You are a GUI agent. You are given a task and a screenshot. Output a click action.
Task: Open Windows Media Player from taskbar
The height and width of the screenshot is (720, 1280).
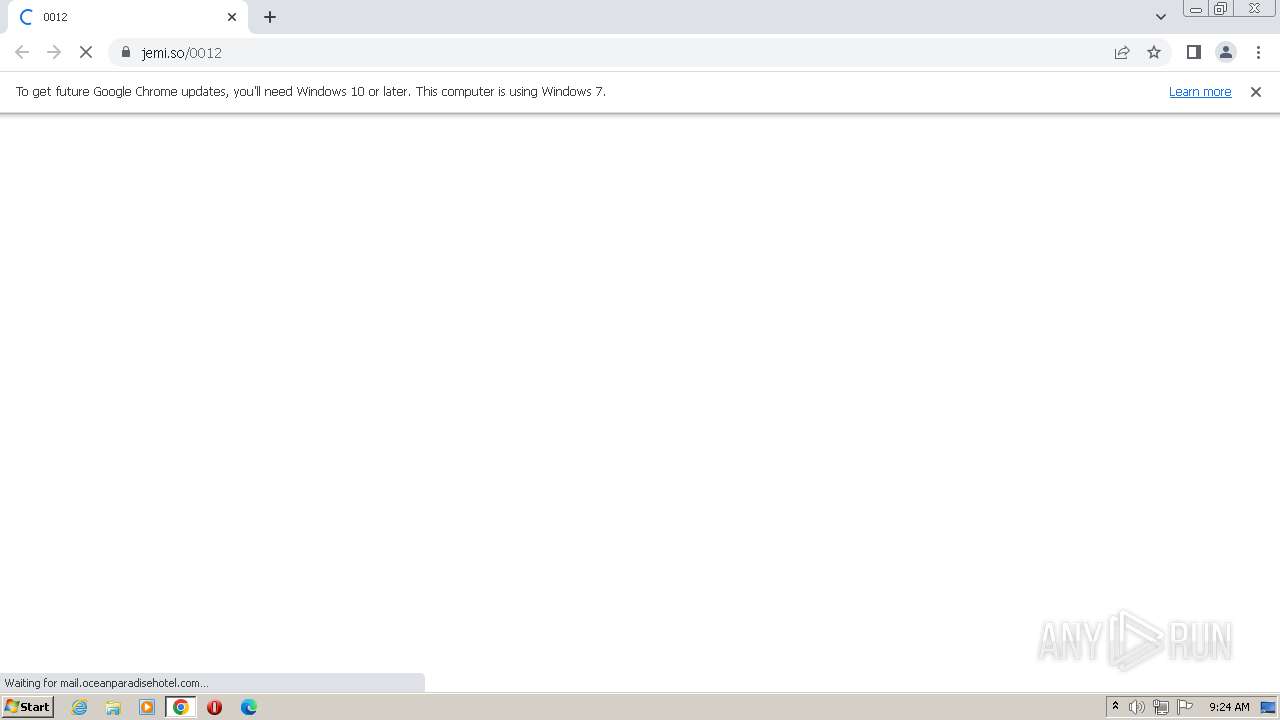[147, 707]
